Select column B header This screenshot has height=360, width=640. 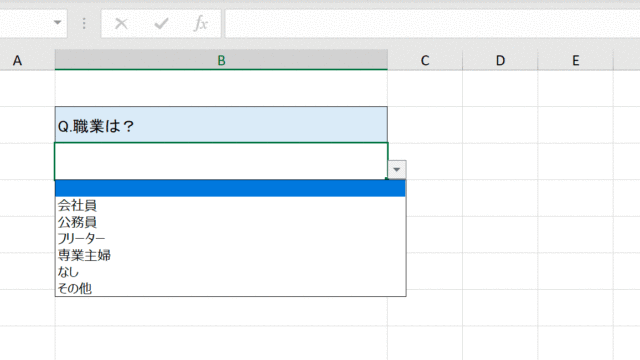point(221,60)
